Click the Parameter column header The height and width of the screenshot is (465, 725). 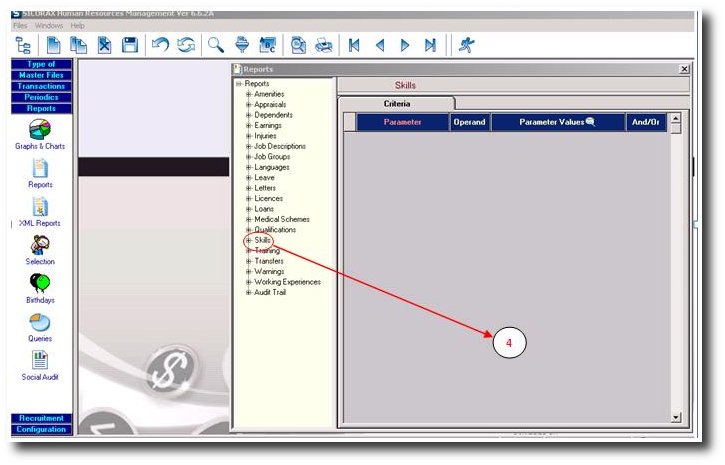pyautogui.click(x=402, y=122)
